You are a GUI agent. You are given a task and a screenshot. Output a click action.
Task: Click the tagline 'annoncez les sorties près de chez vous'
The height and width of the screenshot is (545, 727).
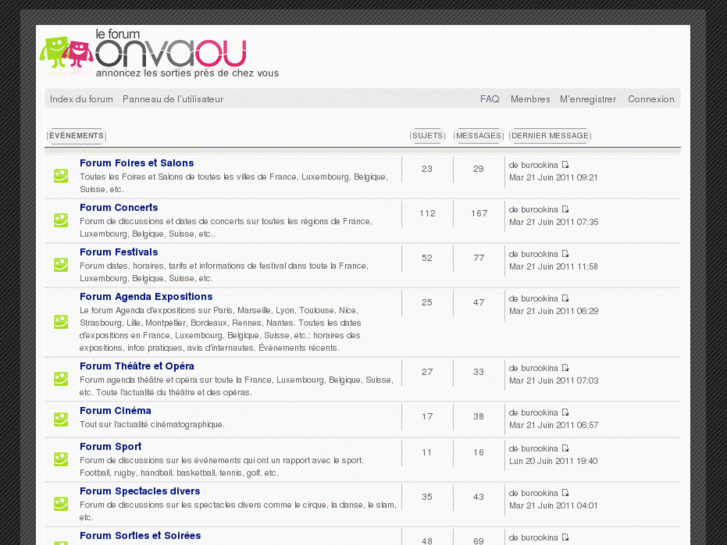187,73
